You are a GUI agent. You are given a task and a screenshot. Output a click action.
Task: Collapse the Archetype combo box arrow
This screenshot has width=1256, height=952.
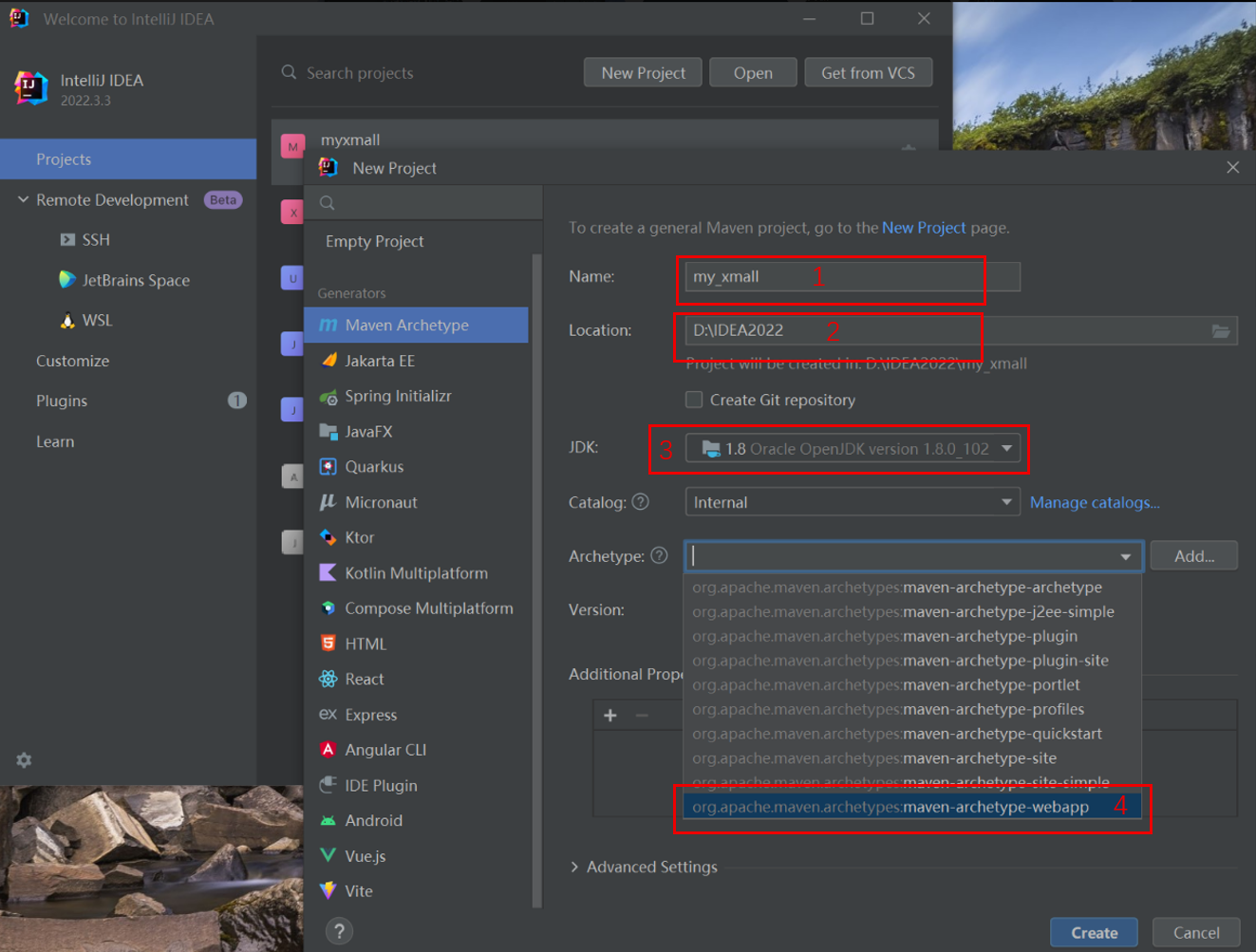coord(1126,556)
